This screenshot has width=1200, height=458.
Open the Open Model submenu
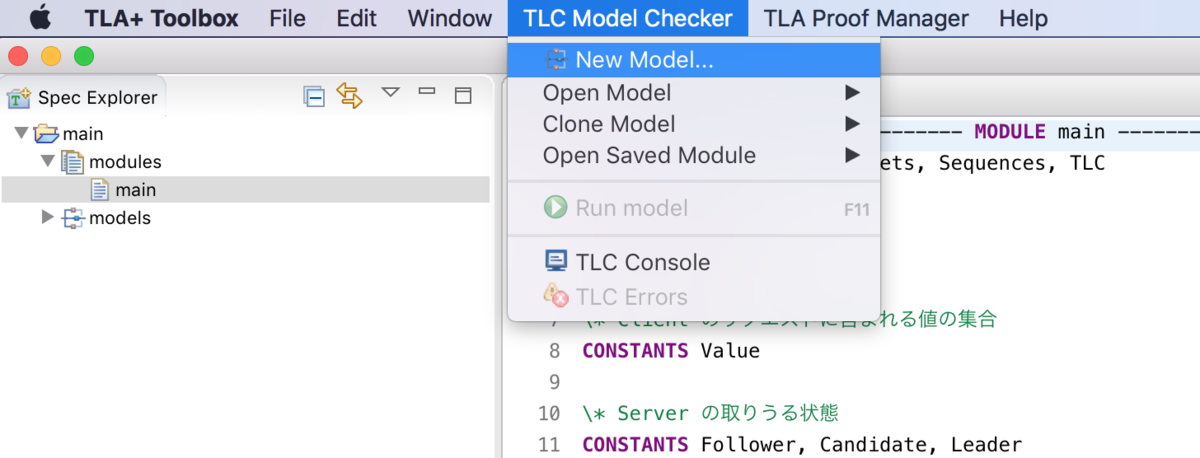(x=694, y=93)
